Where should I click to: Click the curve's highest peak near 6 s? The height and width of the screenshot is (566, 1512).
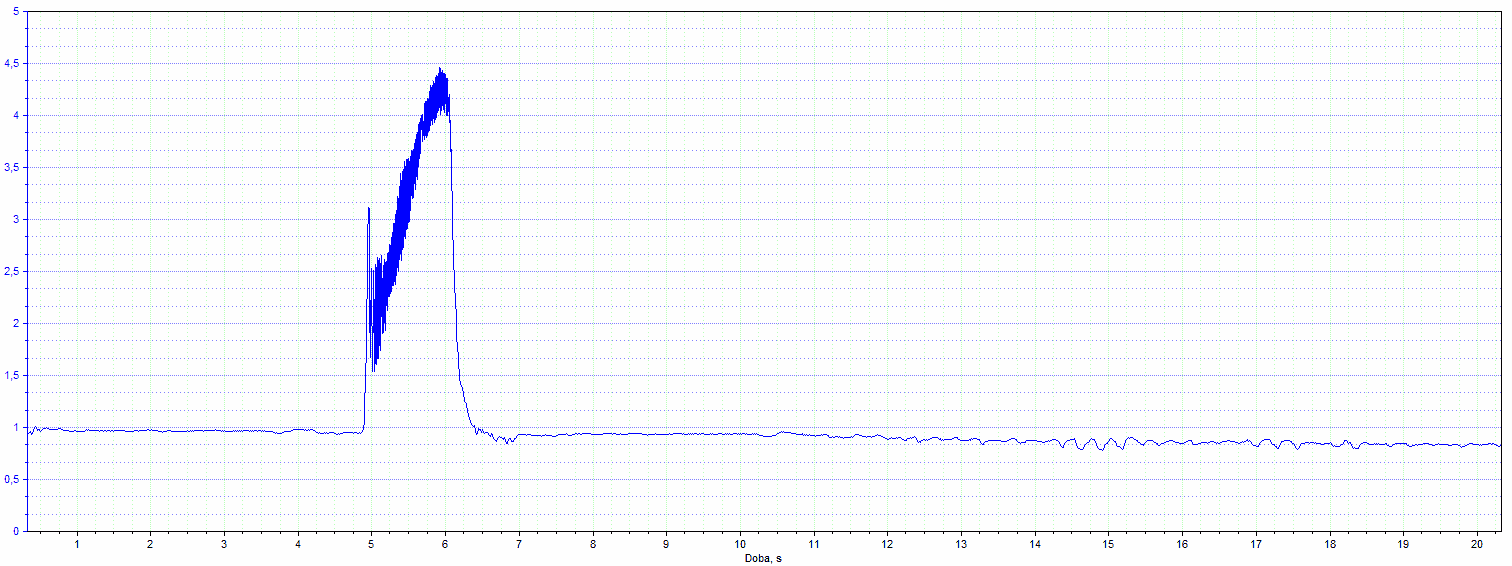coord(440,69)
